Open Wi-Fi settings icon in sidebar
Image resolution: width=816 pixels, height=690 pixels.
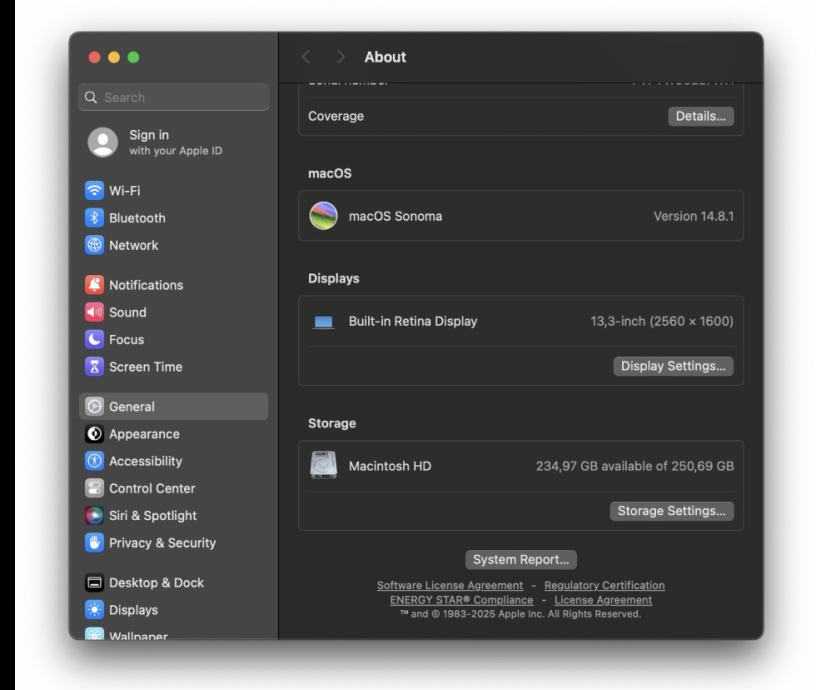pyautogui.click(x=94, y=190)
